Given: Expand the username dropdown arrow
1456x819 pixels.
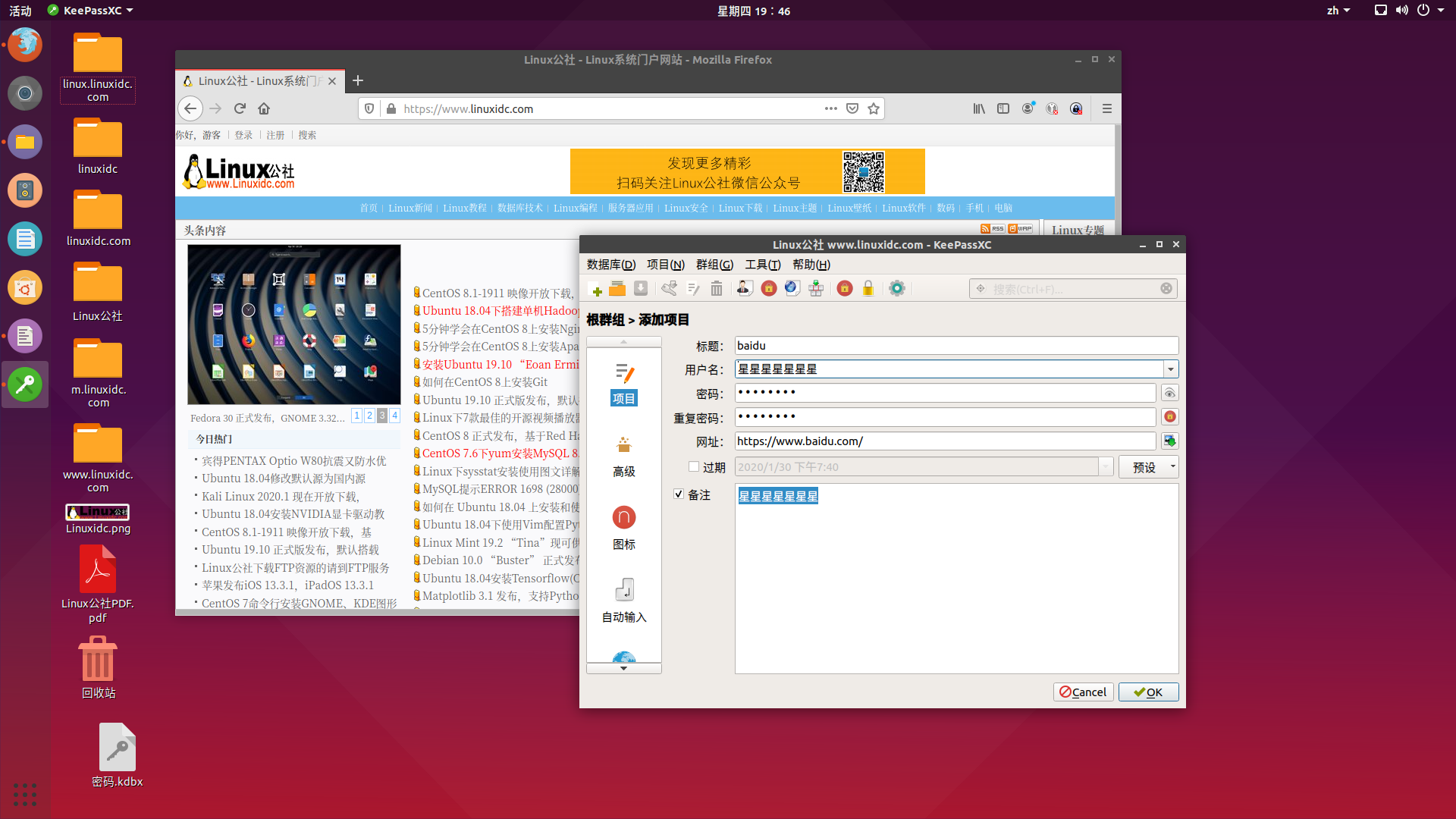Looking at the screenshot, I should [1171, 369].
